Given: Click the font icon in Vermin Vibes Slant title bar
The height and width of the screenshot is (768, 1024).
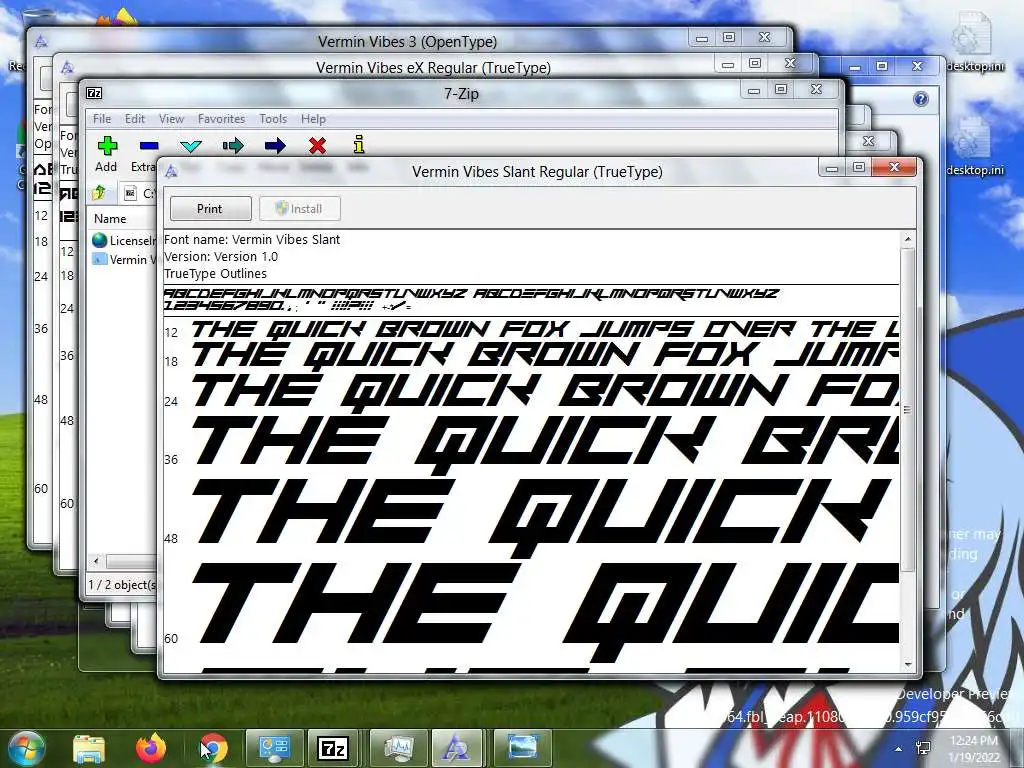Looking at the screenshot, I should [171, 172].
